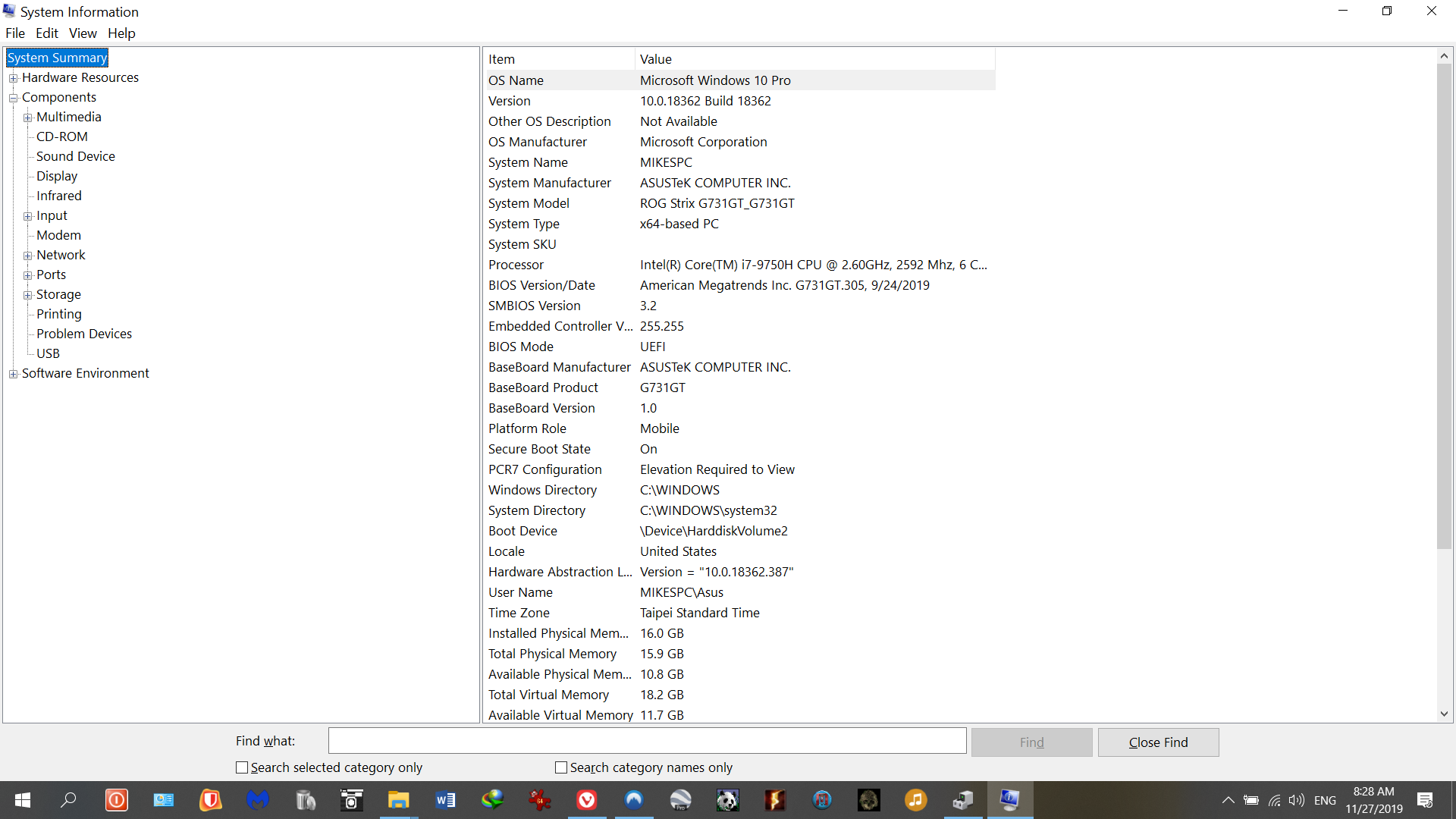Expand the Network node
1456x819 pixels.
coord(27,256)
